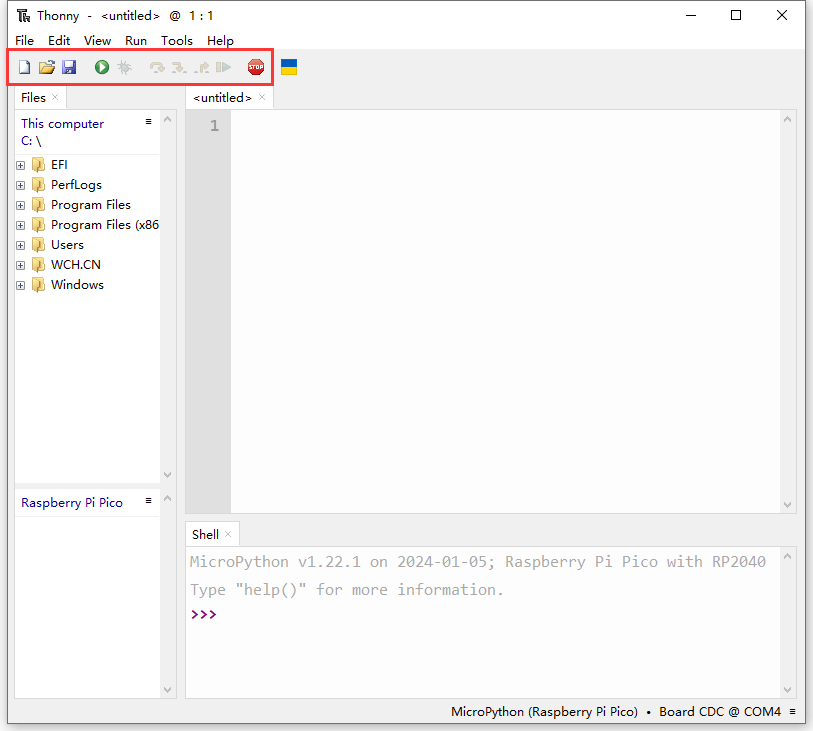
Task: Select the Program Files folder row
Action: click(x=87, y=205)
